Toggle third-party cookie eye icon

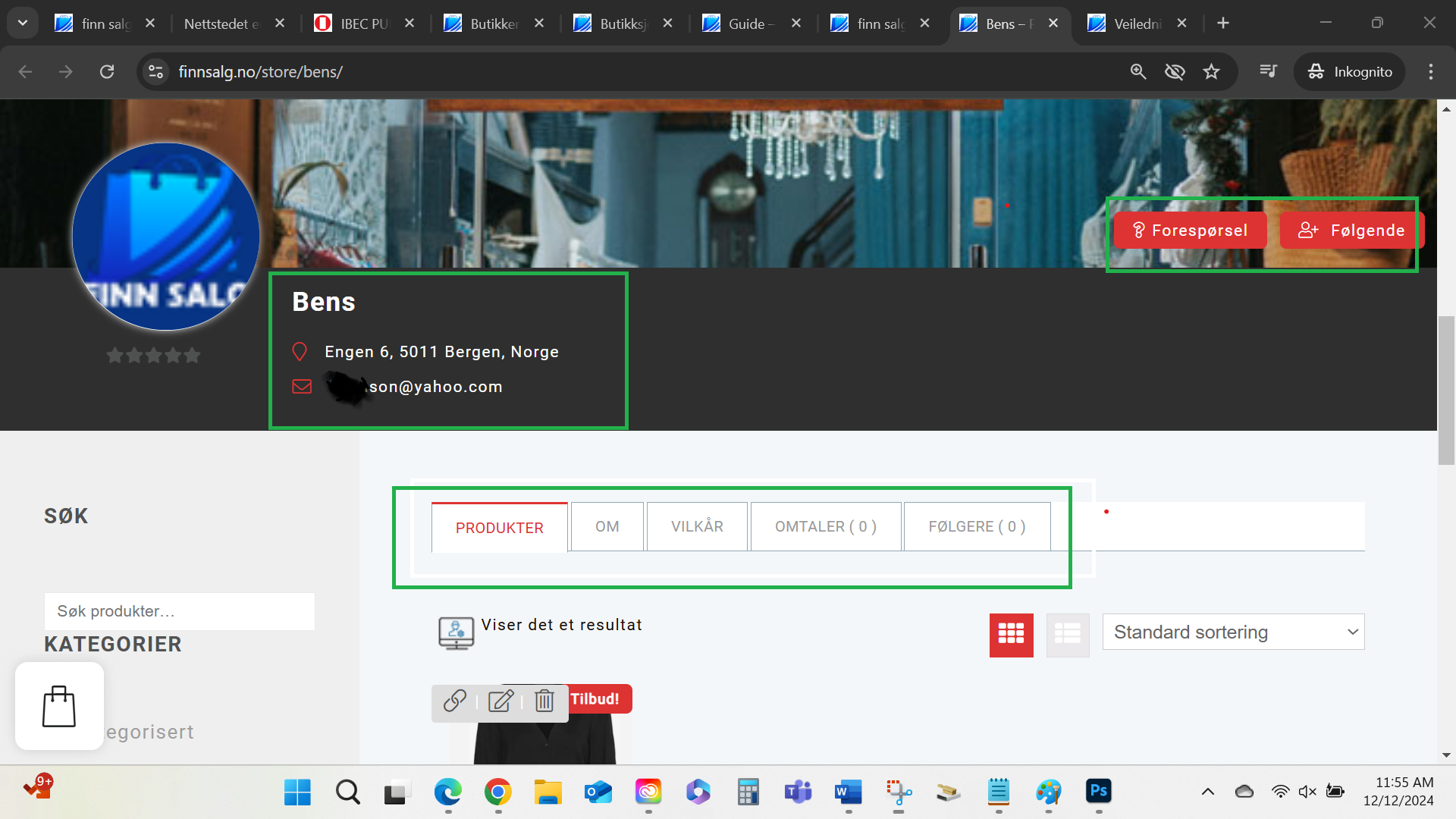pyautogui.click(x=1175, y=72)
